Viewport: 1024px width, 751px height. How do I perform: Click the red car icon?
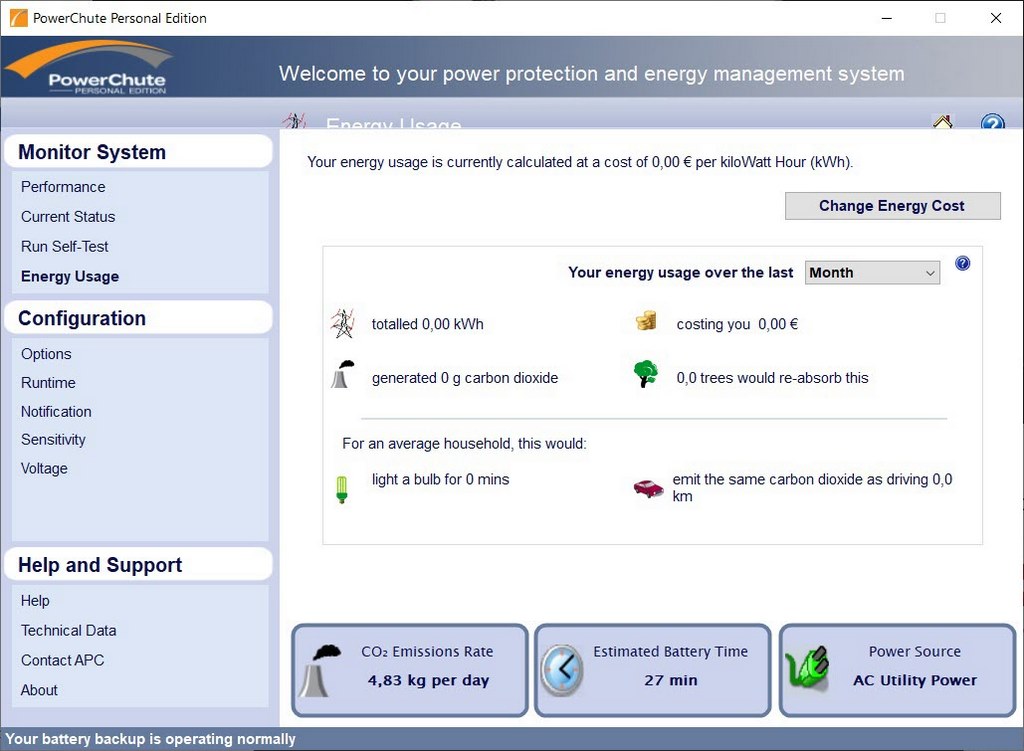click(x=648, y=488)
